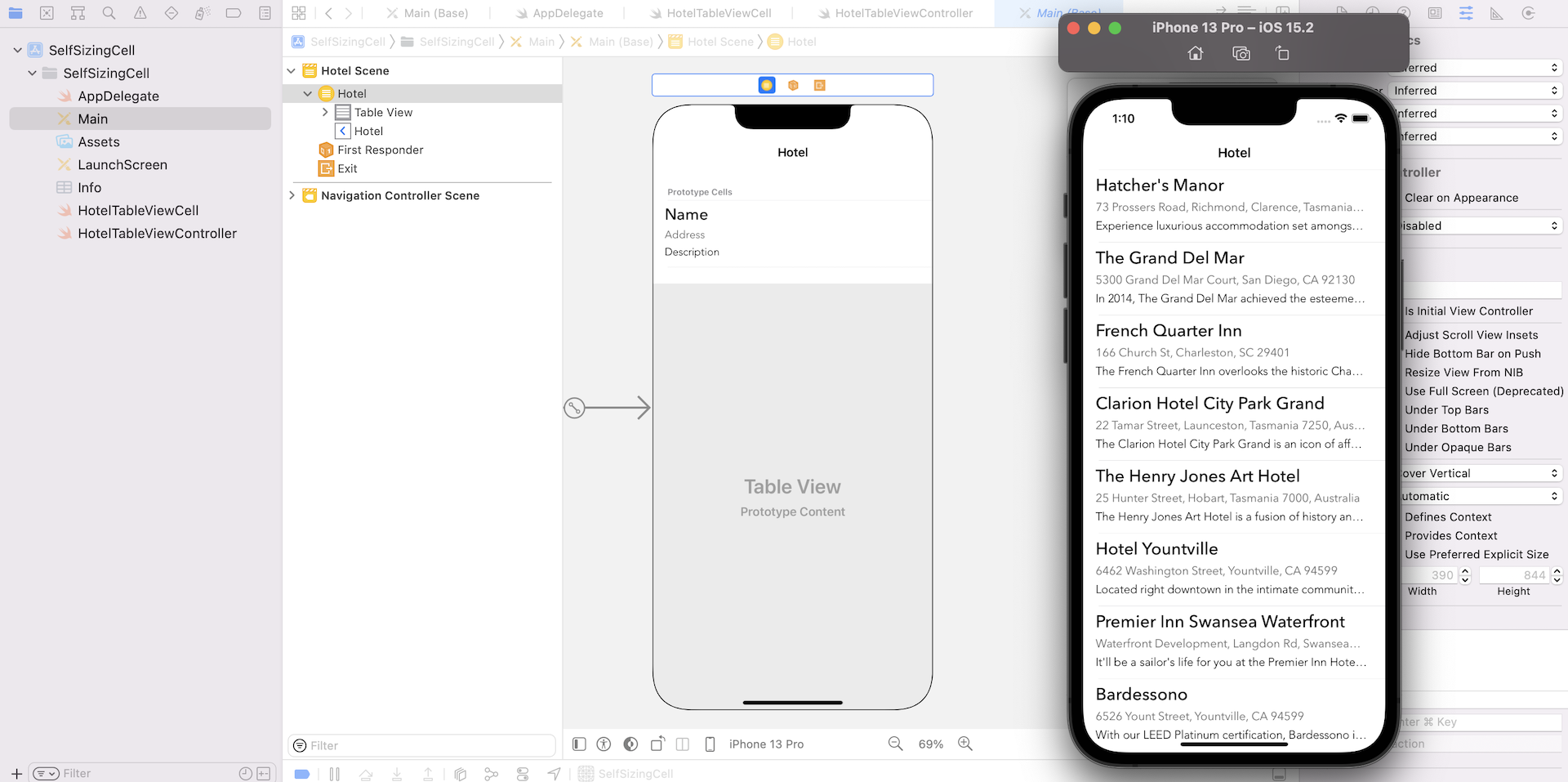The image size is (1568, 782).
Task: Open the Connections inspector icon
Action: 1528,13
